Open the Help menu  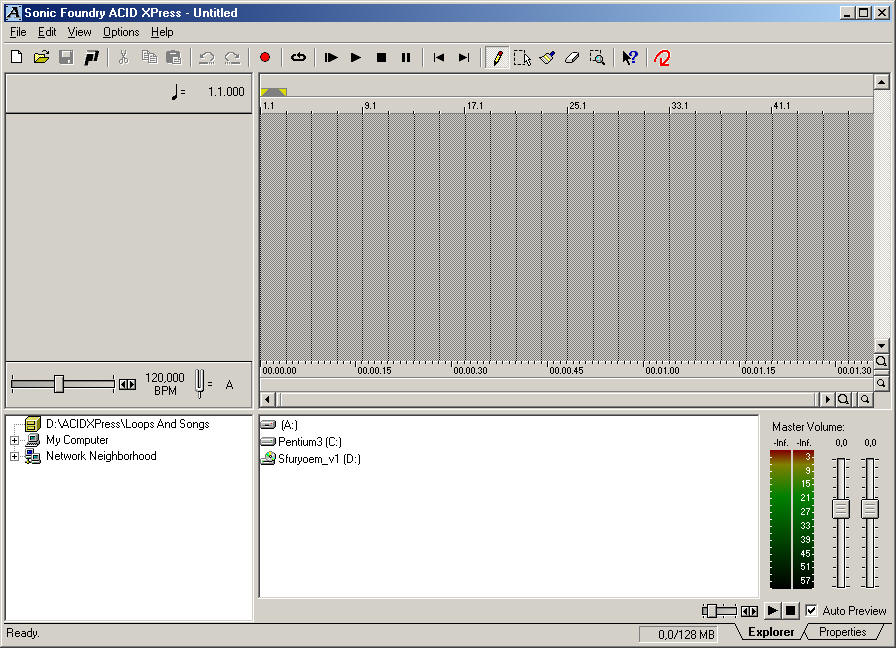click(162, 32)
